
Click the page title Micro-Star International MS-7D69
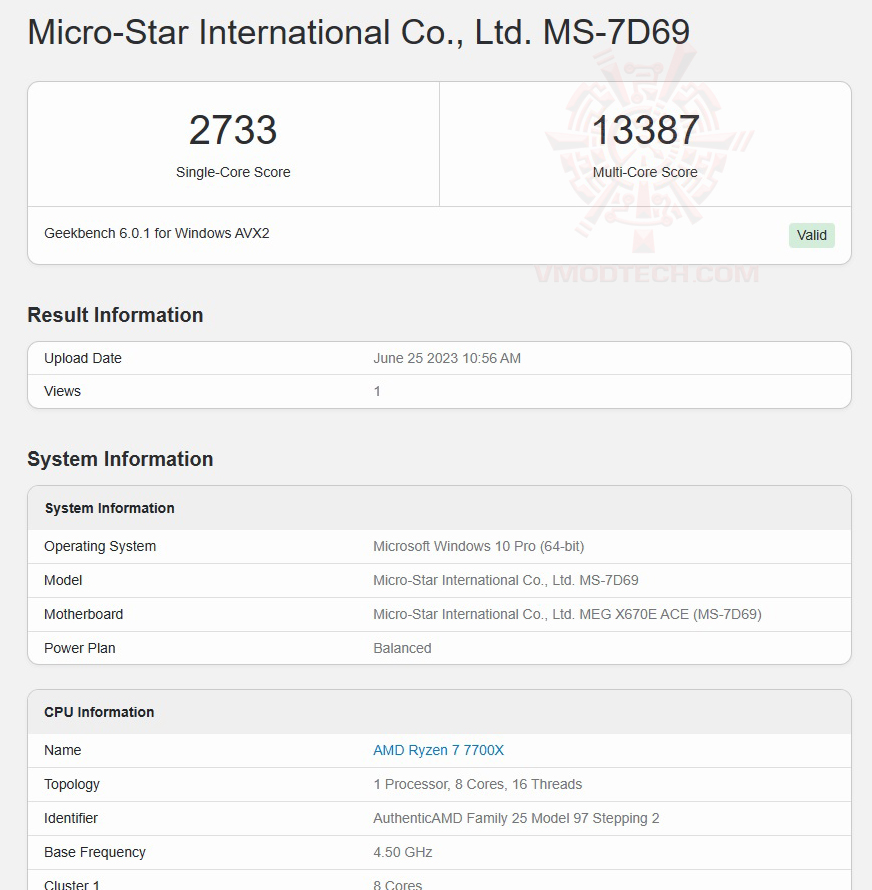coord(358,33)
